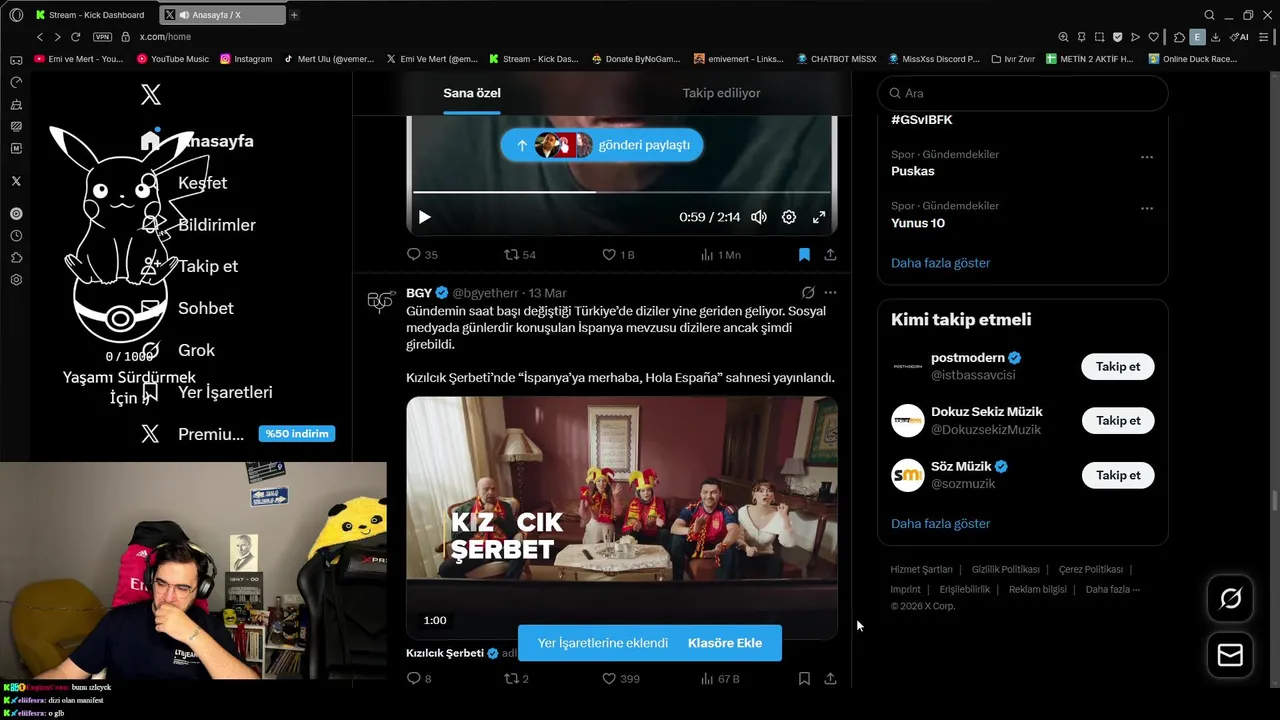Bookmark the BGY post
Viewport: 1280px width, 720px height.
tap(804, 679)
